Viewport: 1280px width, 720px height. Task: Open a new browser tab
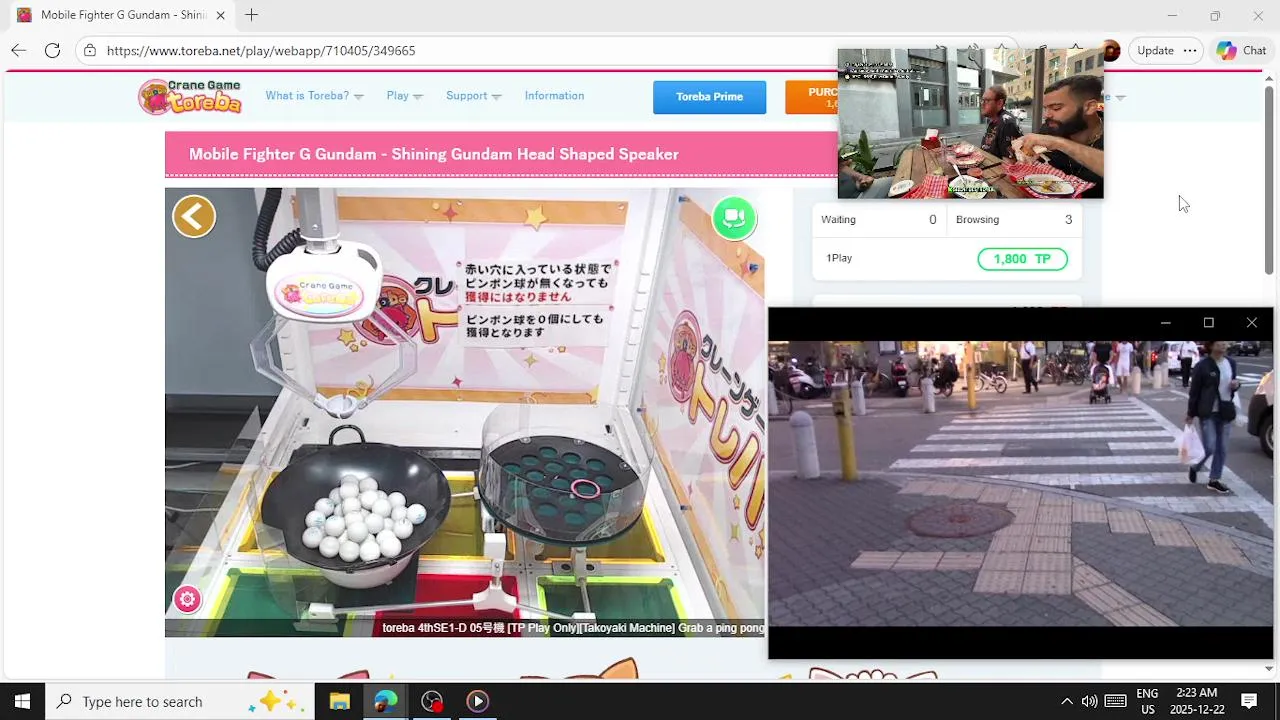pyautogui.click(x=251, y=15)
